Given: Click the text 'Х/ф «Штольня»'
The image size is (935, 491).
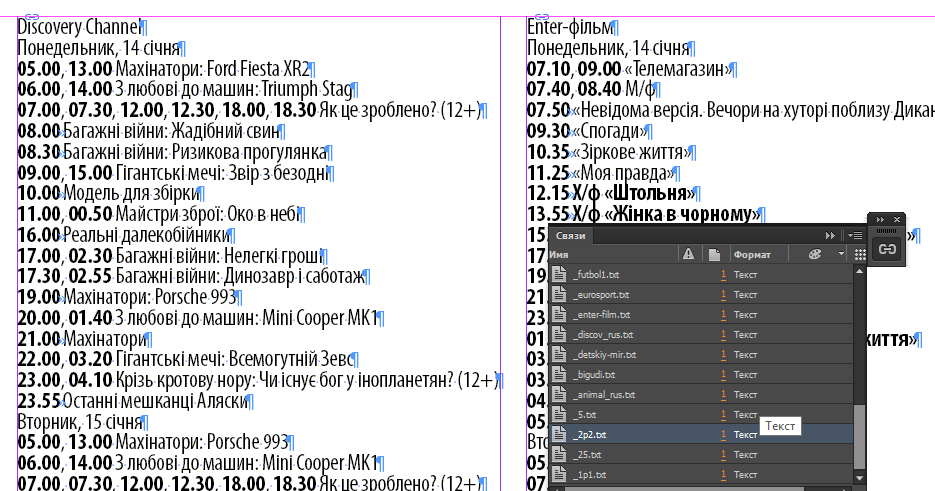Looking at the screenshot, I should [634, 193].
